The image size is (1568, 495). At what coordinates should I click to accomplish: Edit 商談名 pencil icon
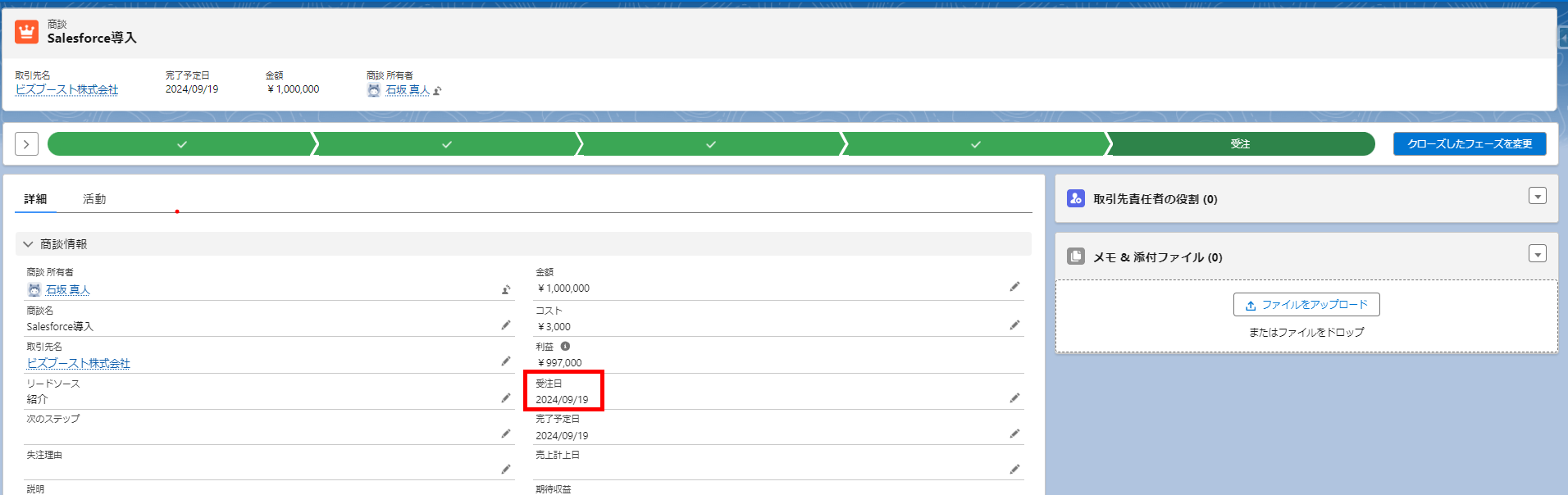pos(506,325)
